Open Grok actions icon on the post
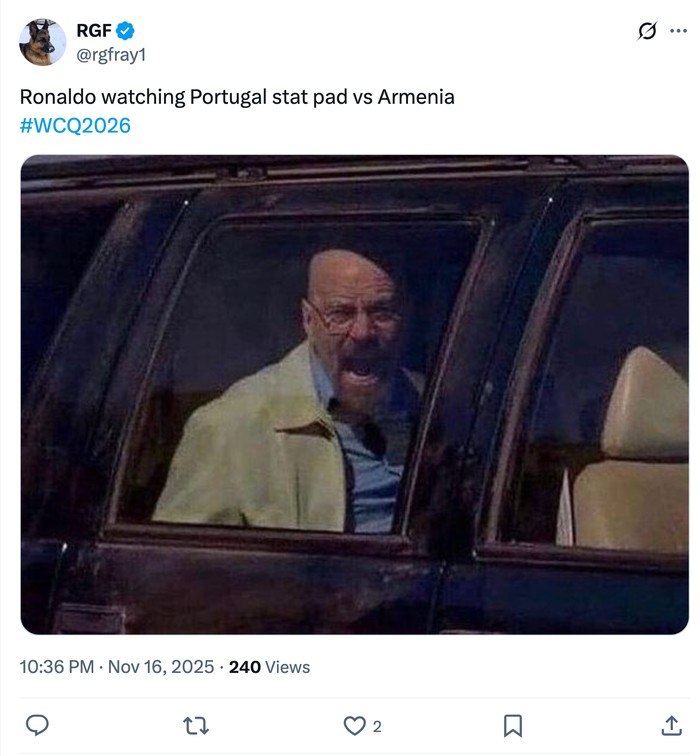Screen dimensions: 700x756 pos(648,31)
